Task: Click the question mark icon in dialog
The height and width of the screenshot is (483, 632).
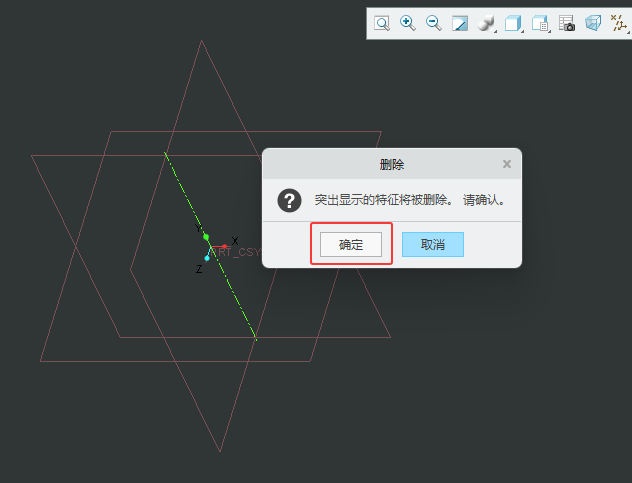Action: click(289, 200)
